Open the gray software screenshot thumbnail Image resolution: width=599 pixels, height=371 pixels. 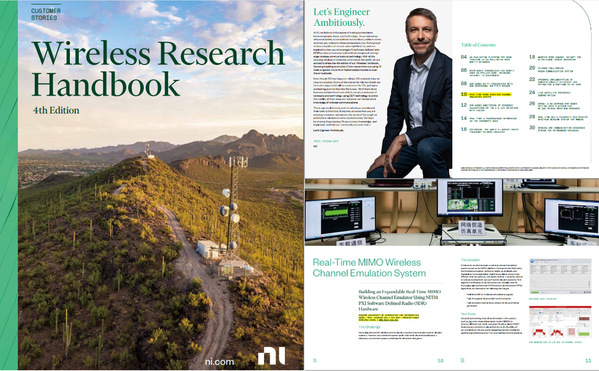[560, 276]
